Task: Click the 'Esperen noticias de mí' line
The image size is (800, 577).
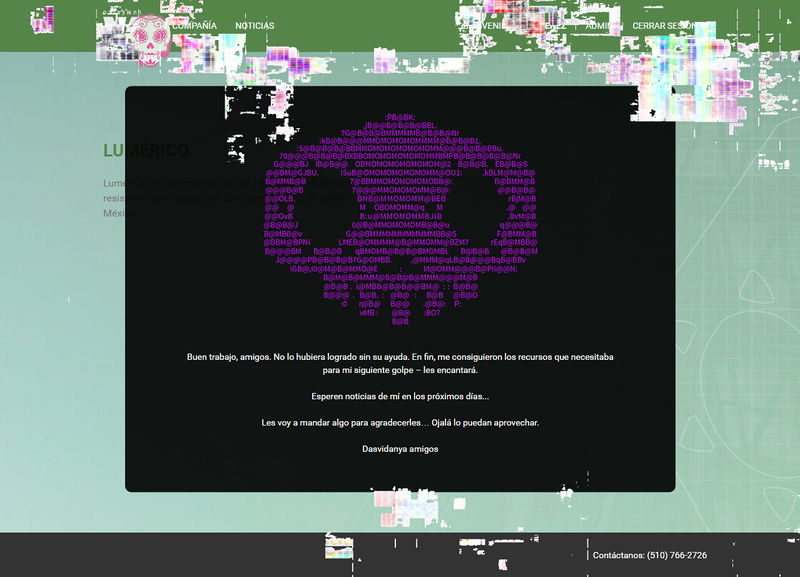Action: [400, 397]
